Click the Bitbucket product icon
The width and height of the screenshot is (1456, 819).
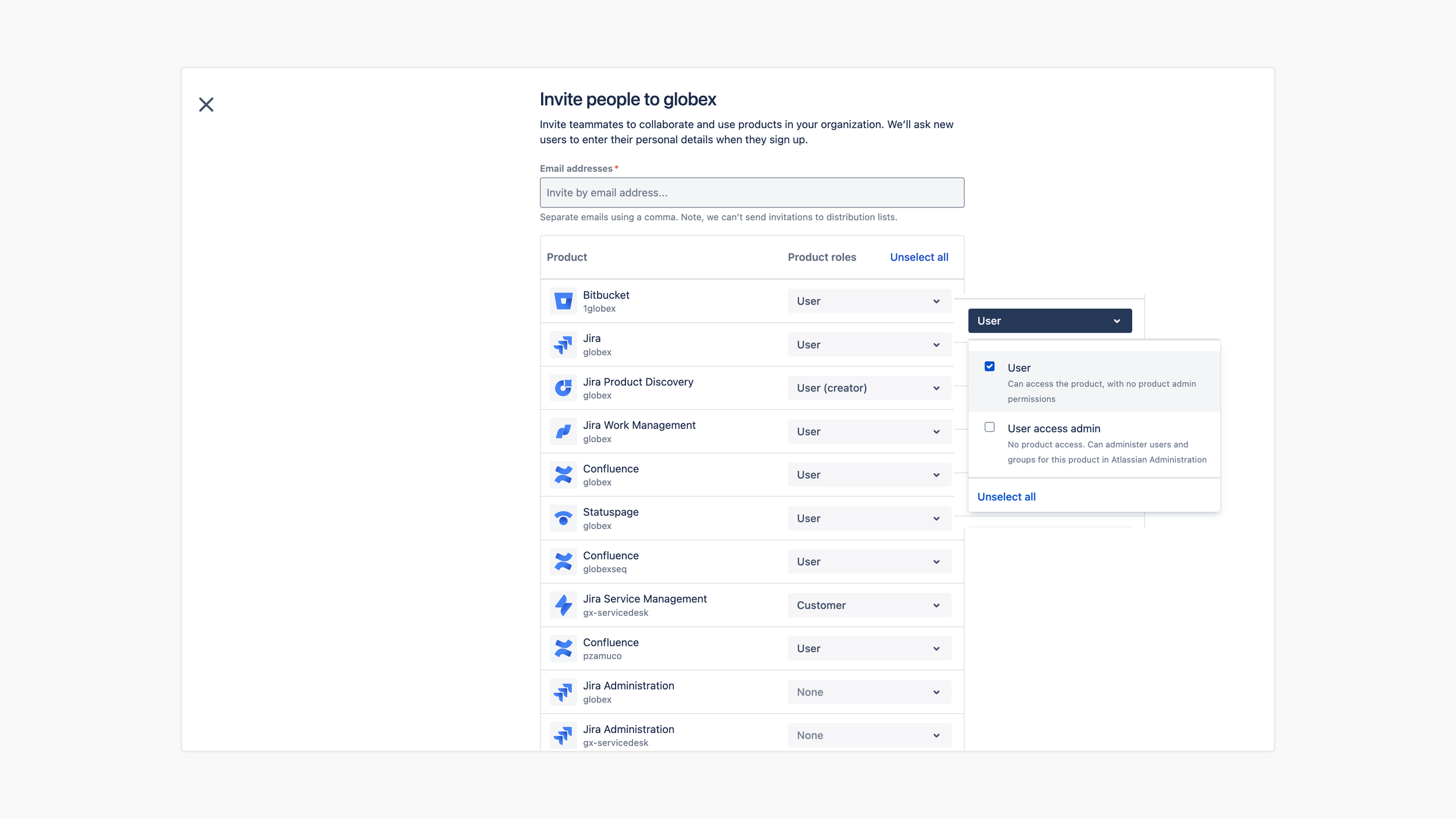point(563,301)
